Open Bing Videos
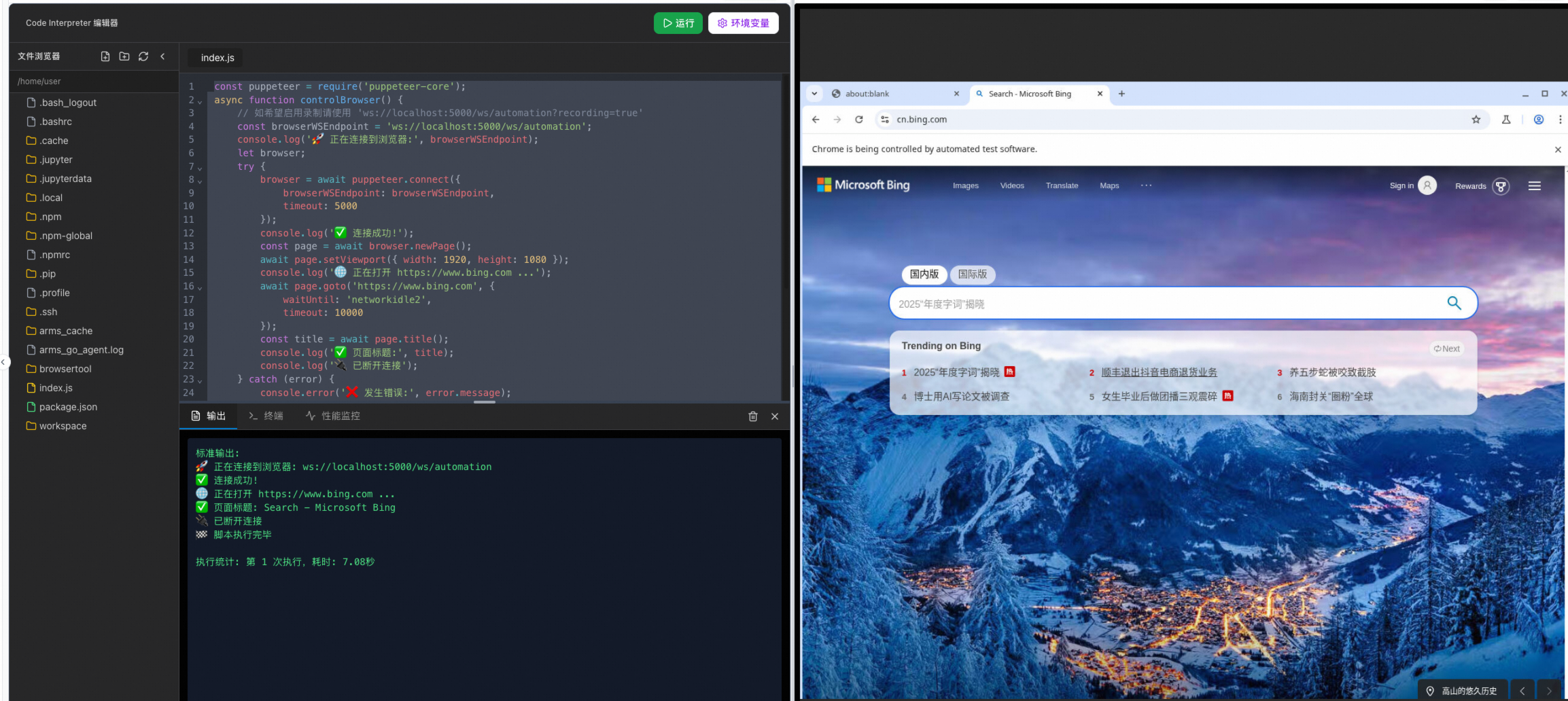Screen dimensions: 1568x701 click(1012, 185)
